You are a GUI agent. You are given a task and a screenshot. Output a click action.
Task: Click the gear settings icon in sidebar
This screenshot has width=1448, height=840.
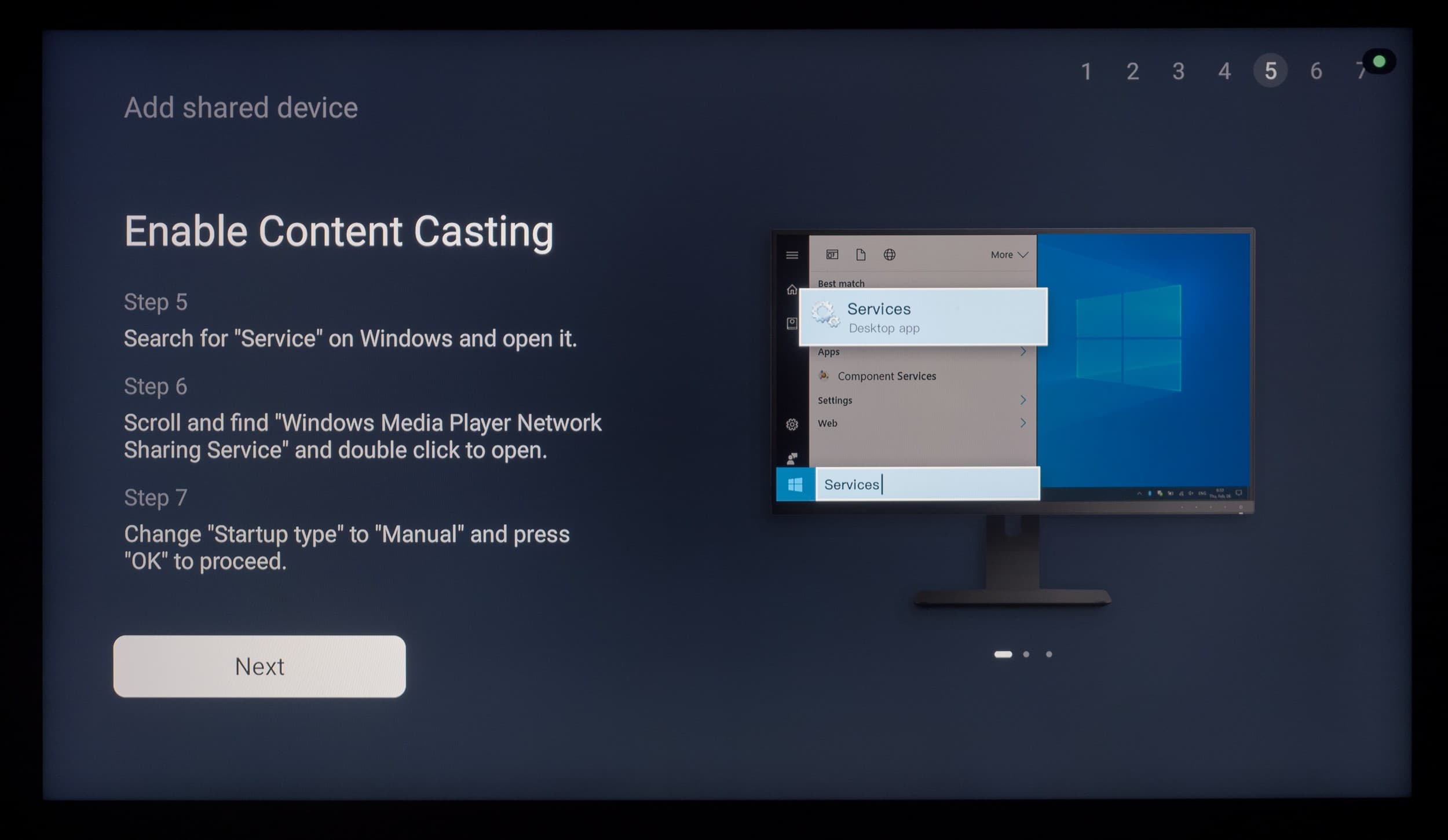tap(792, 424)
